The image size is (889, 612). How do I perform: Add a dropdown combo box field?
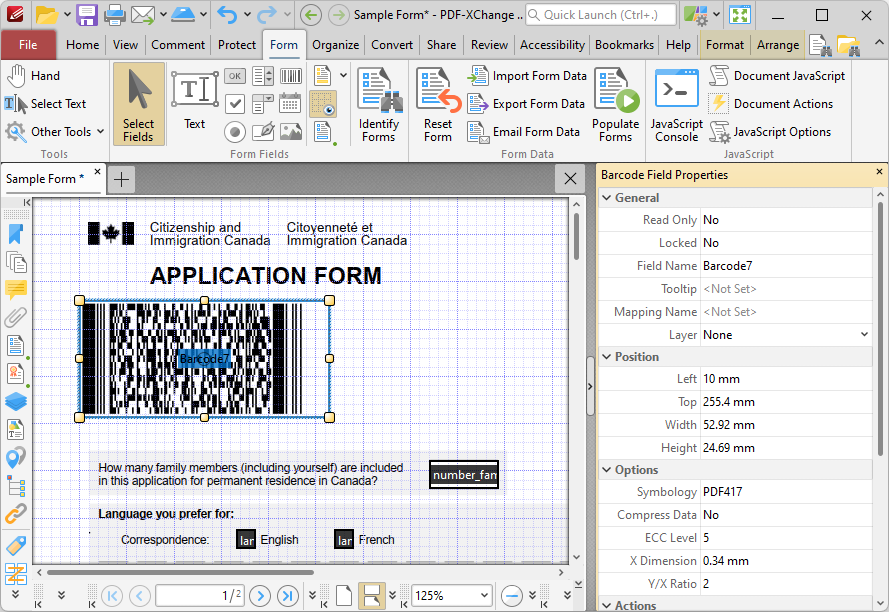tap(263, 104)
